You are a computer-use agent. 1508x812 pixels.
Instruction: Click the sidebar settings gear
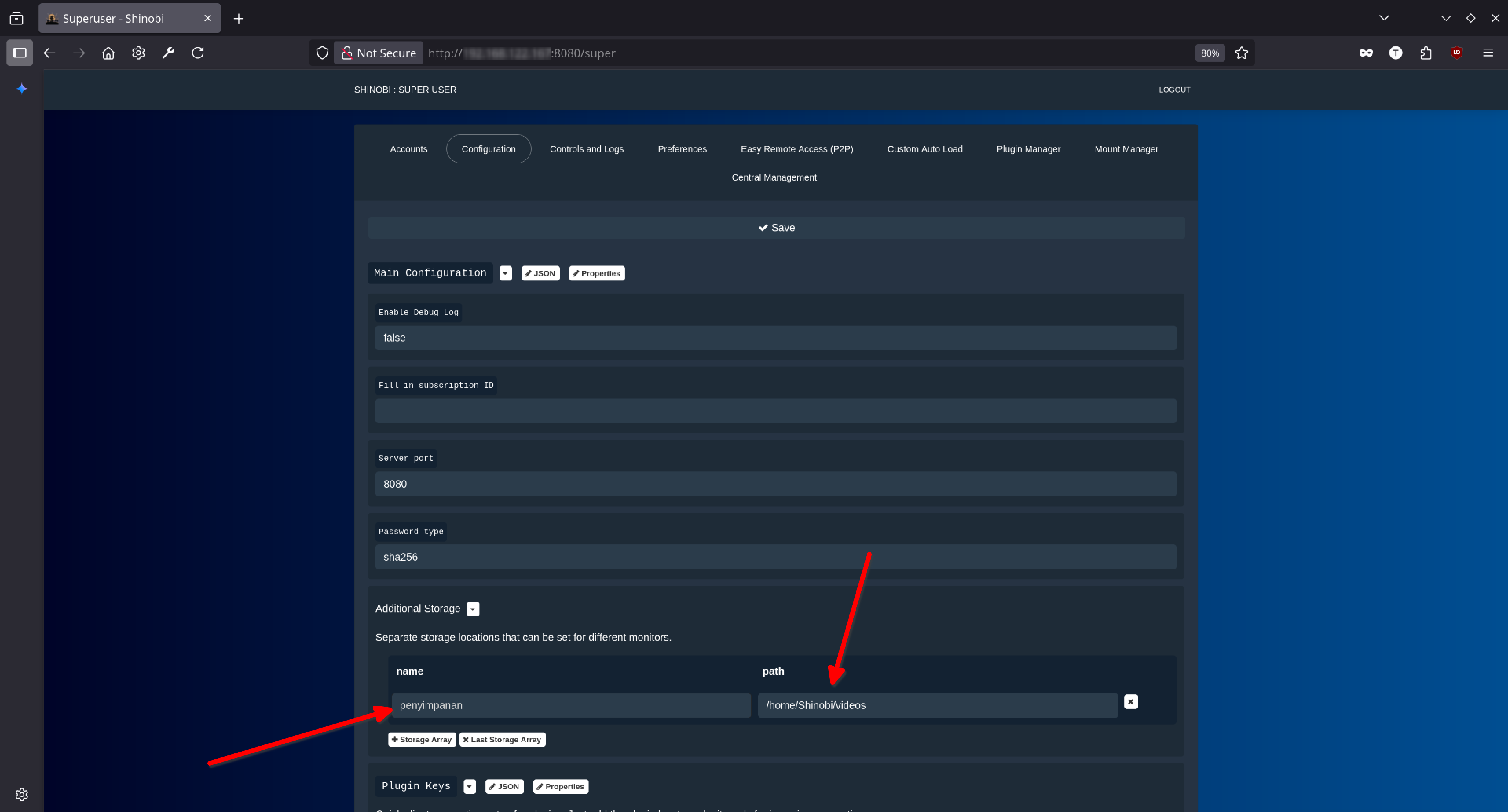point(22,794)
